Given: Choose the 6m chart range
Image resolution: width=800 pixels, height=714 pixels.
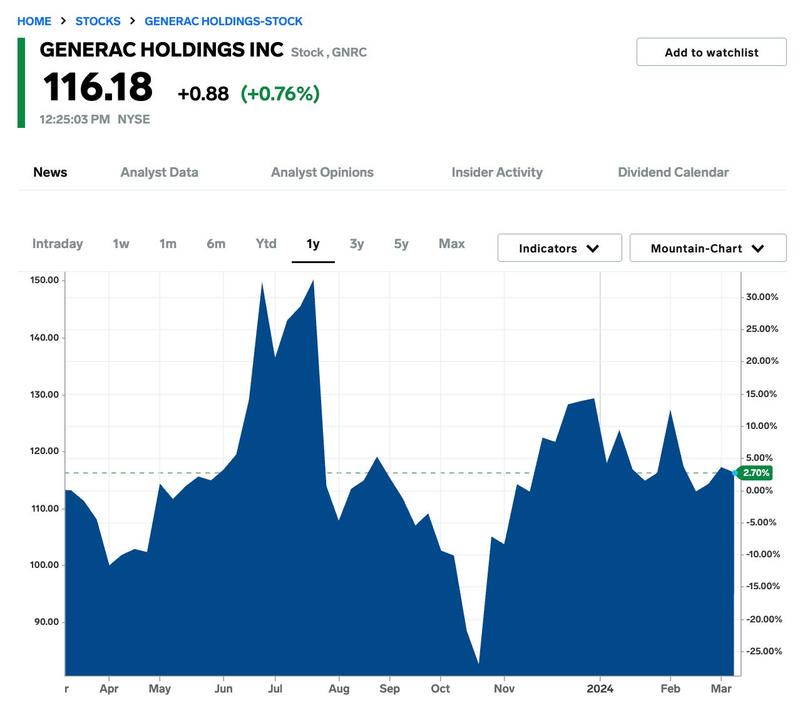Looking at the screenshot, I should [x=216, y=244].
